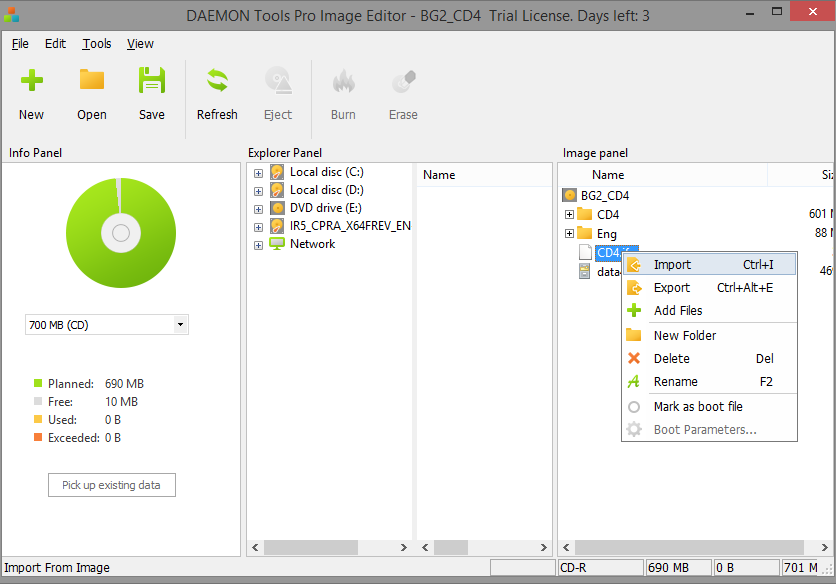Click the yellow Used legend swatch
The image size is (836, 584).
38,419
